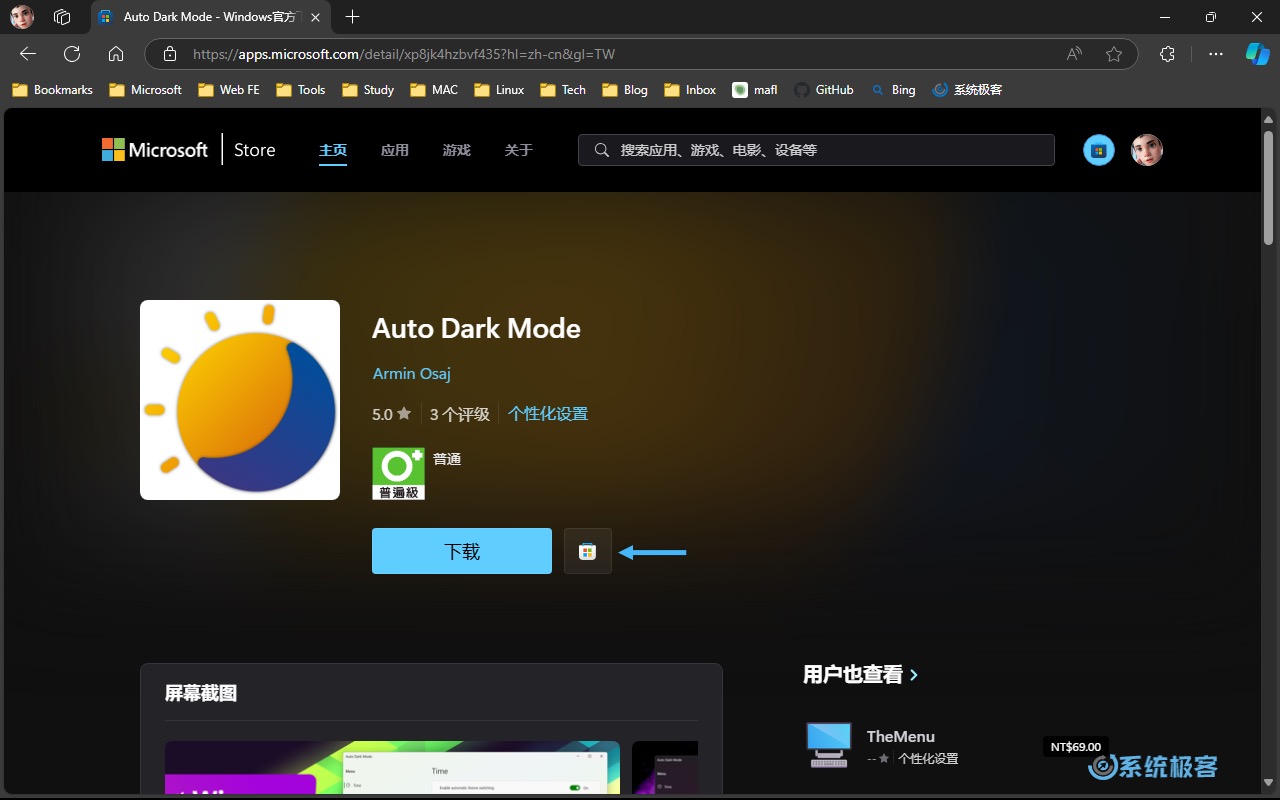Open developer Armin Osaj link

(x=412, y=373)
